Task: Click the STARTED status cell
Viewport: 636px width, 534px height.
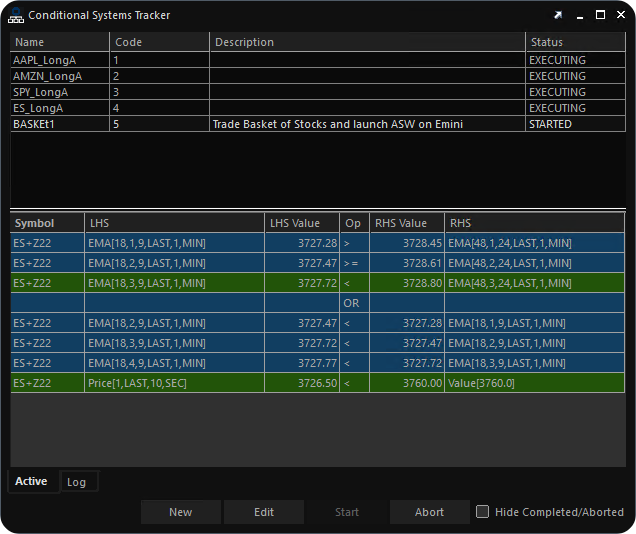Action: (x=576, y=124)
